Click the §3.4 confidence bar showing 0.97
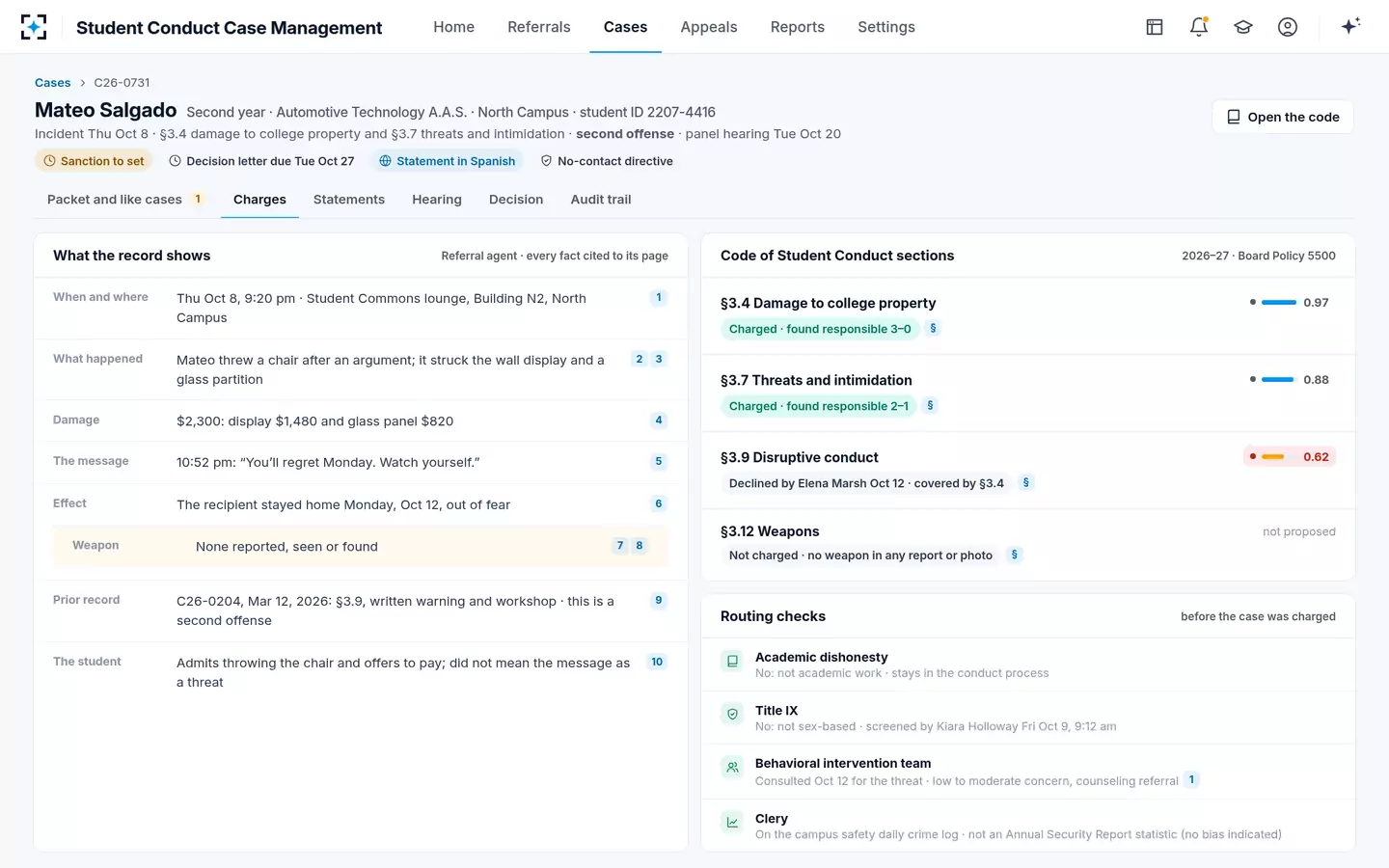 pyautogui.click(x=1279, y=303)
